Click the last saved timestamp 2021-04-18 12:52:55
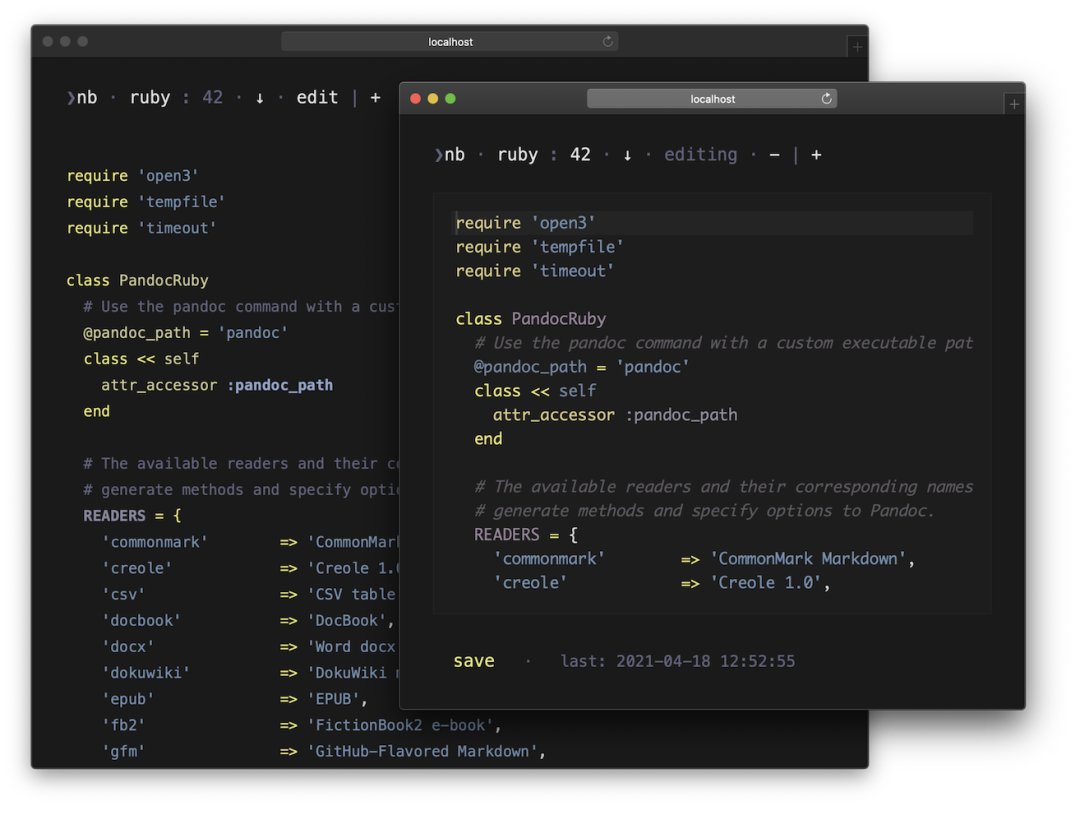The image size is (1080, 815). click(x=705, y=661)
